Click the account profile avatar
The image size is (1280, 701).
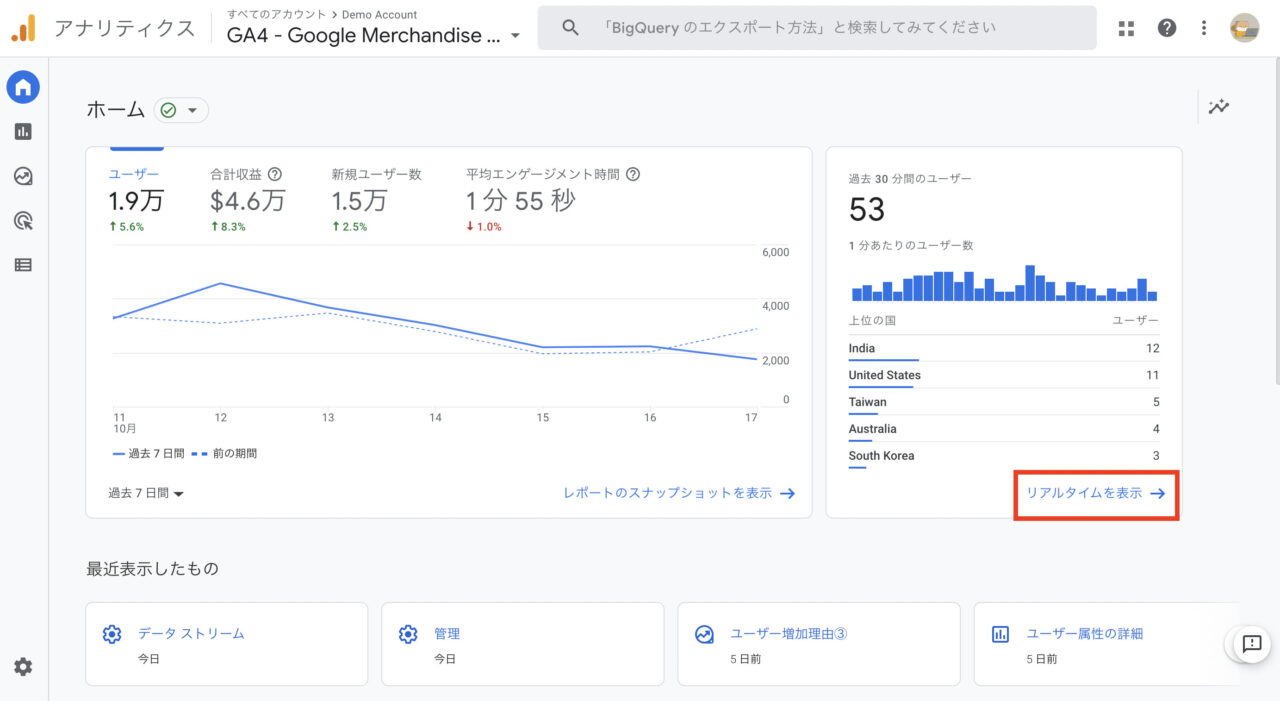click(x=1245, y=28)
